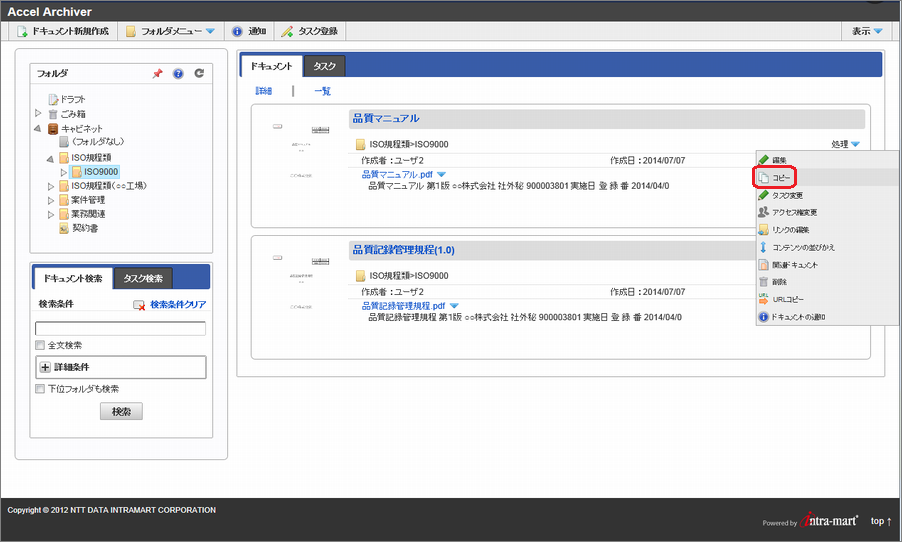902x542 pixels.
Task: Select 削除 in the 処理 menu
Action: (780, 282)
